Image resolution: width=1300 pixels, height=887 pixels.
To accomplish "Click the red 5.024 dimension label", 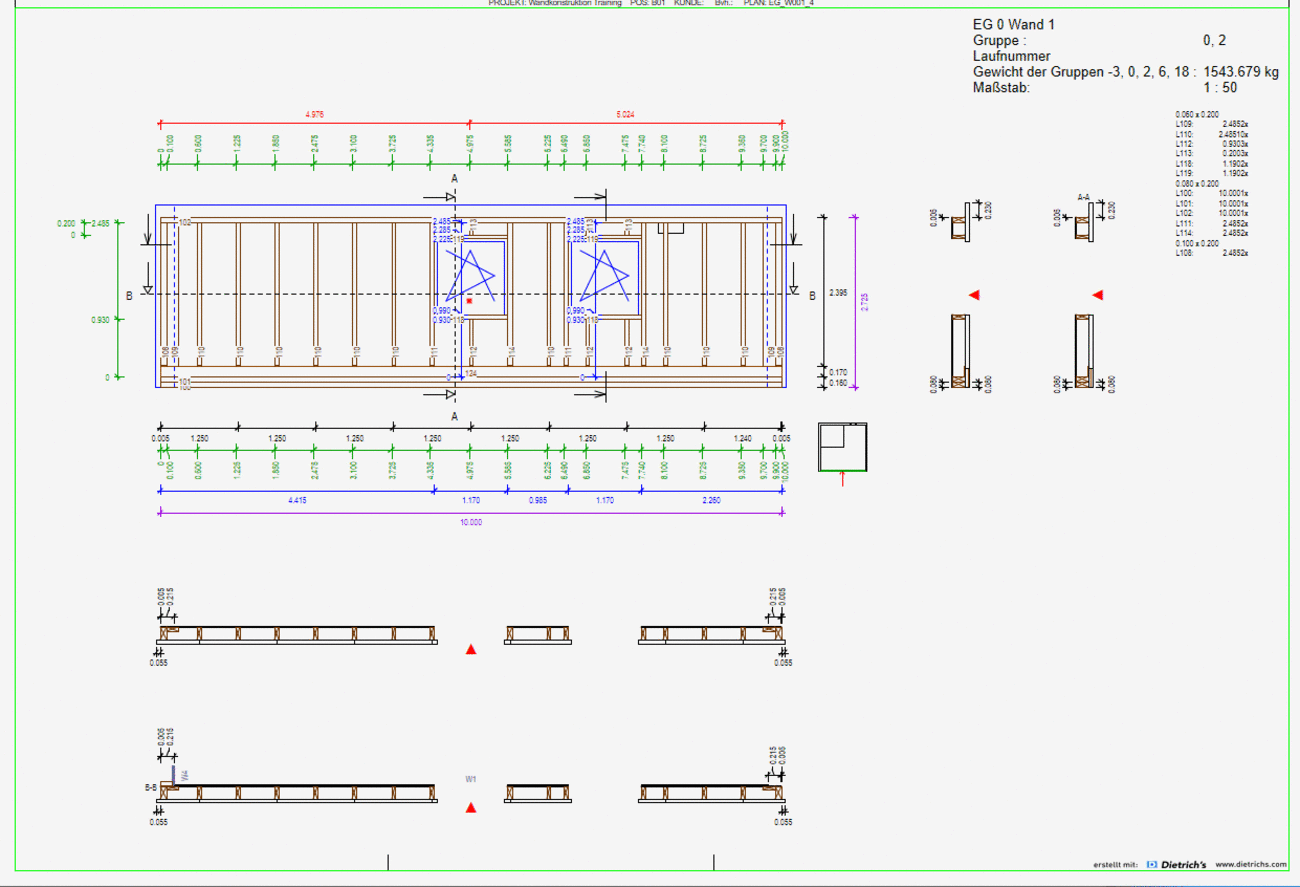I will point(626,115).
